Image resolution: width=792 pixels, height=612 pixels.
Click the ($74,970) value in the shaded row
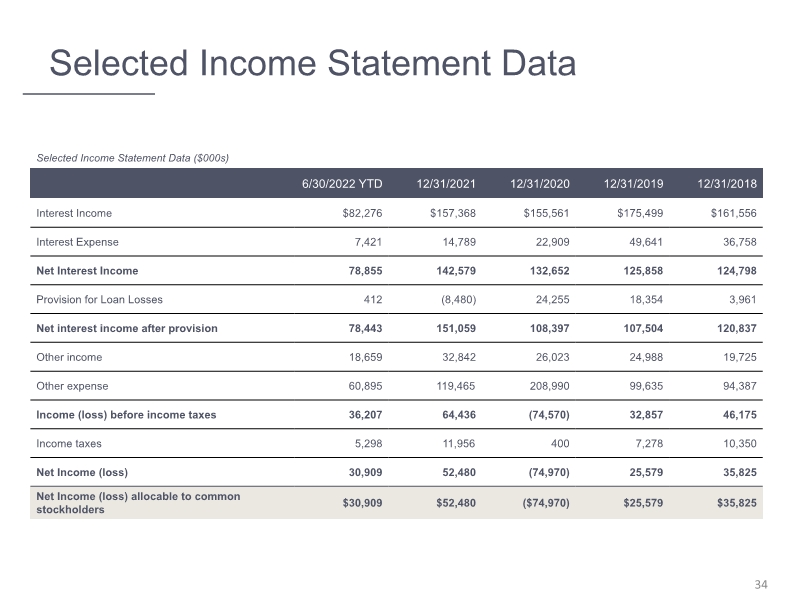tap(546, 503)
